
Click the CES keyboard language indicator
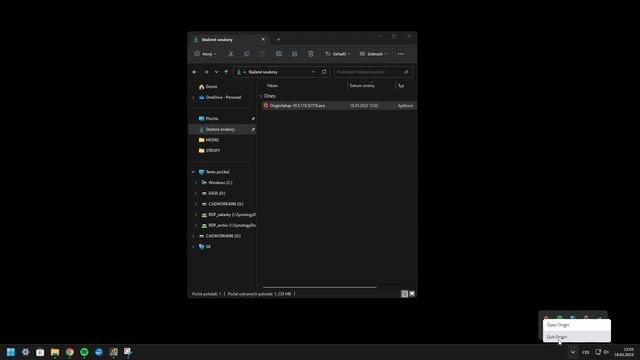click(x=586, y=352)
